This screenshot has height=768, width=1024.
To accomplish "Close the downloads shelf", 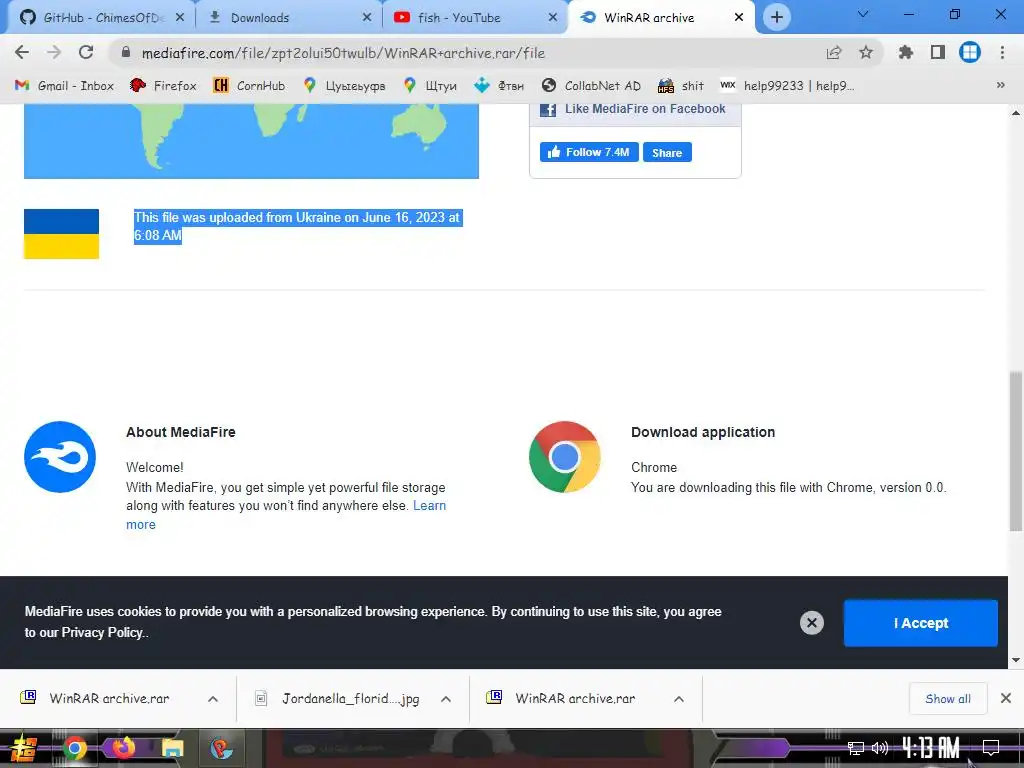I will tap(1006, 698).
